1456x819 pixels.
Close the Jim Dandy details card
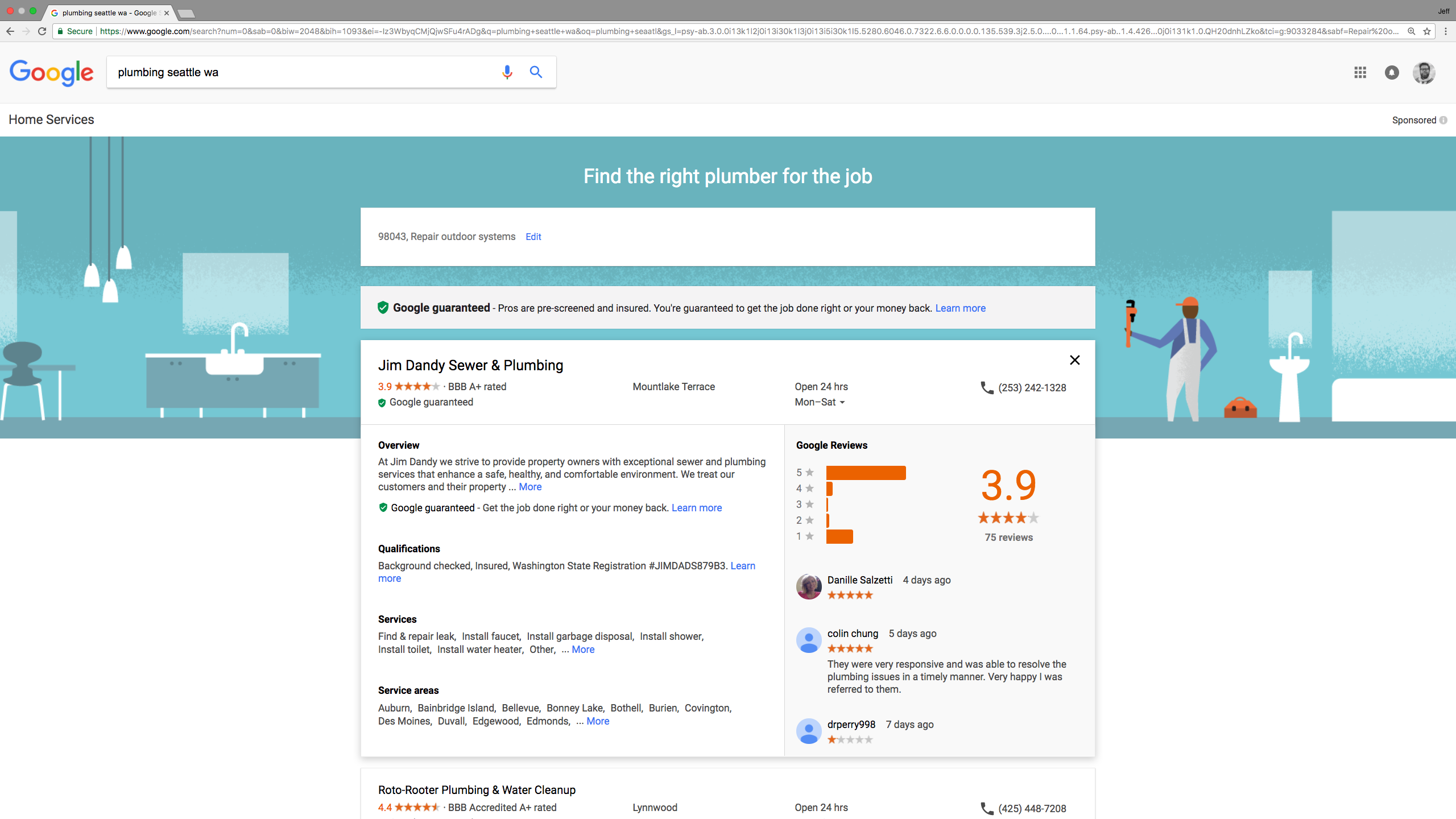coord(1075,360)
